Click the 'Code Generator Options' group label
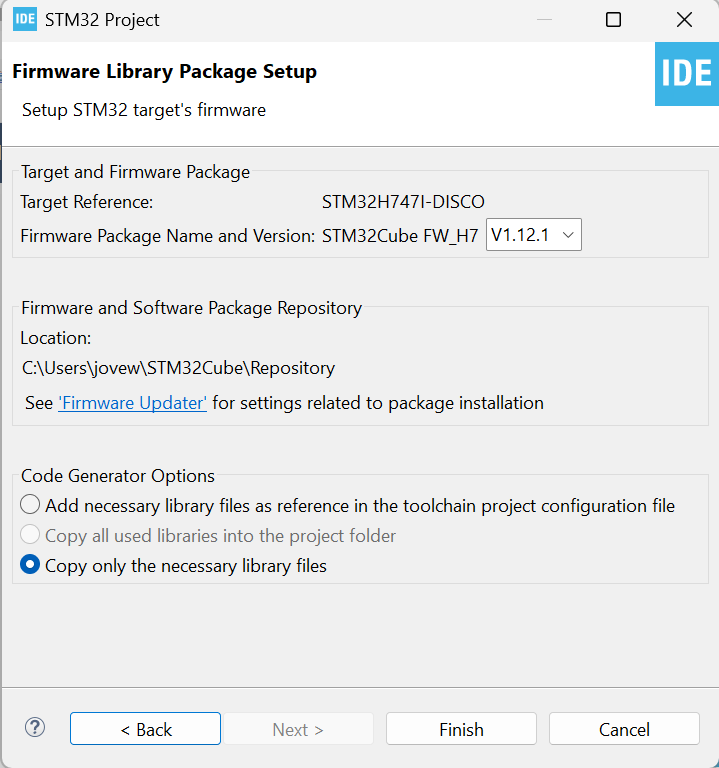The width and height of the screenshot is (719, 768). (118, 476)
